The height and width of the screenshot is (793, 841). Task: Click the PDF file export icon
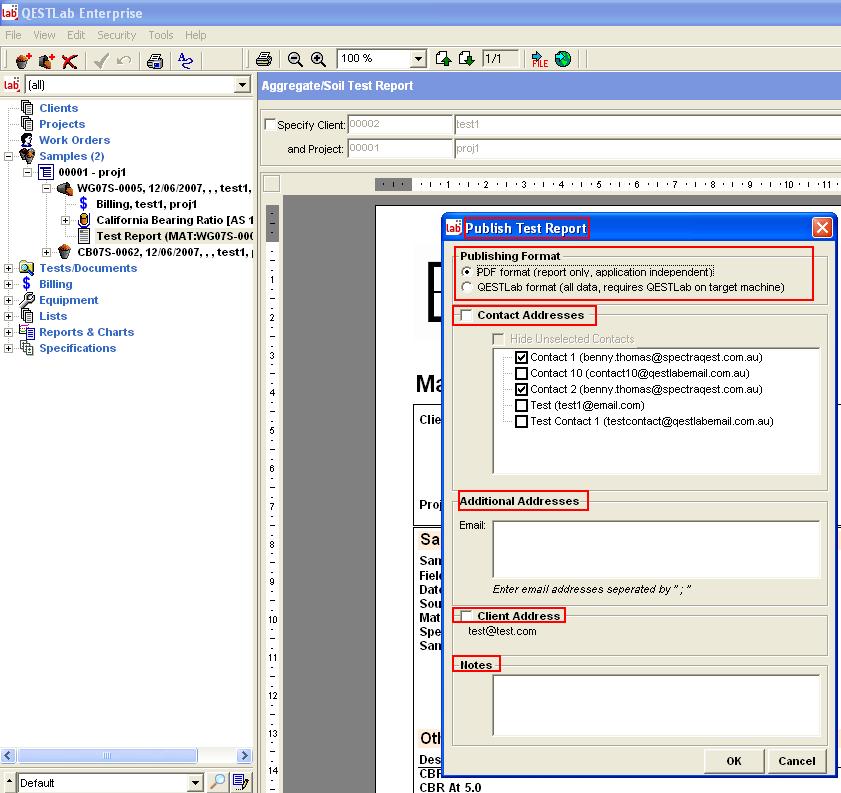[540, 60]
